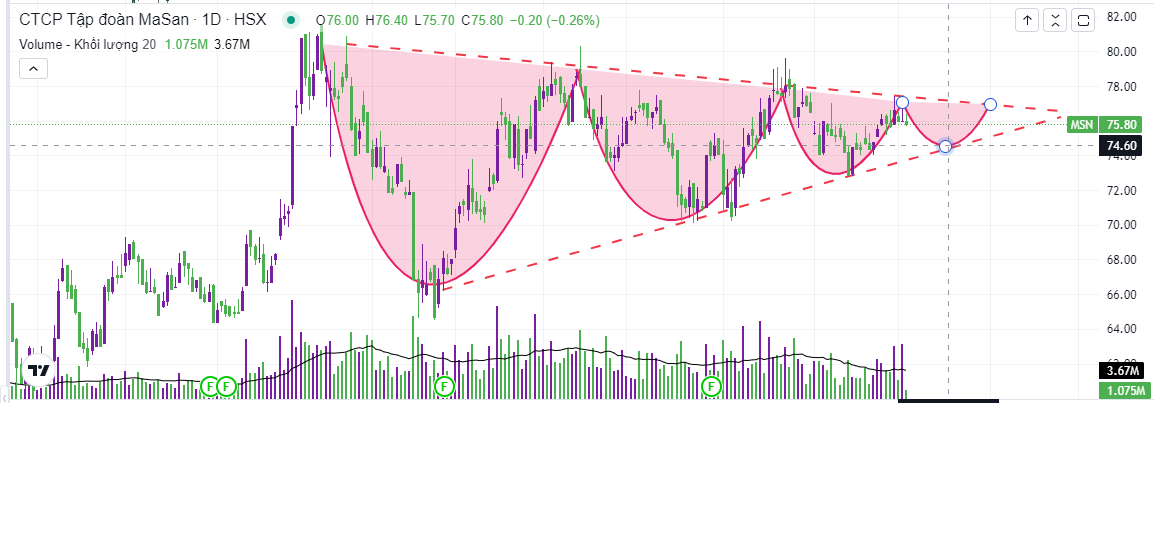Select the drawing anchor point at the 77.00 peak
The width and height of the screenshot is (1154, 540).
(902, 102)
